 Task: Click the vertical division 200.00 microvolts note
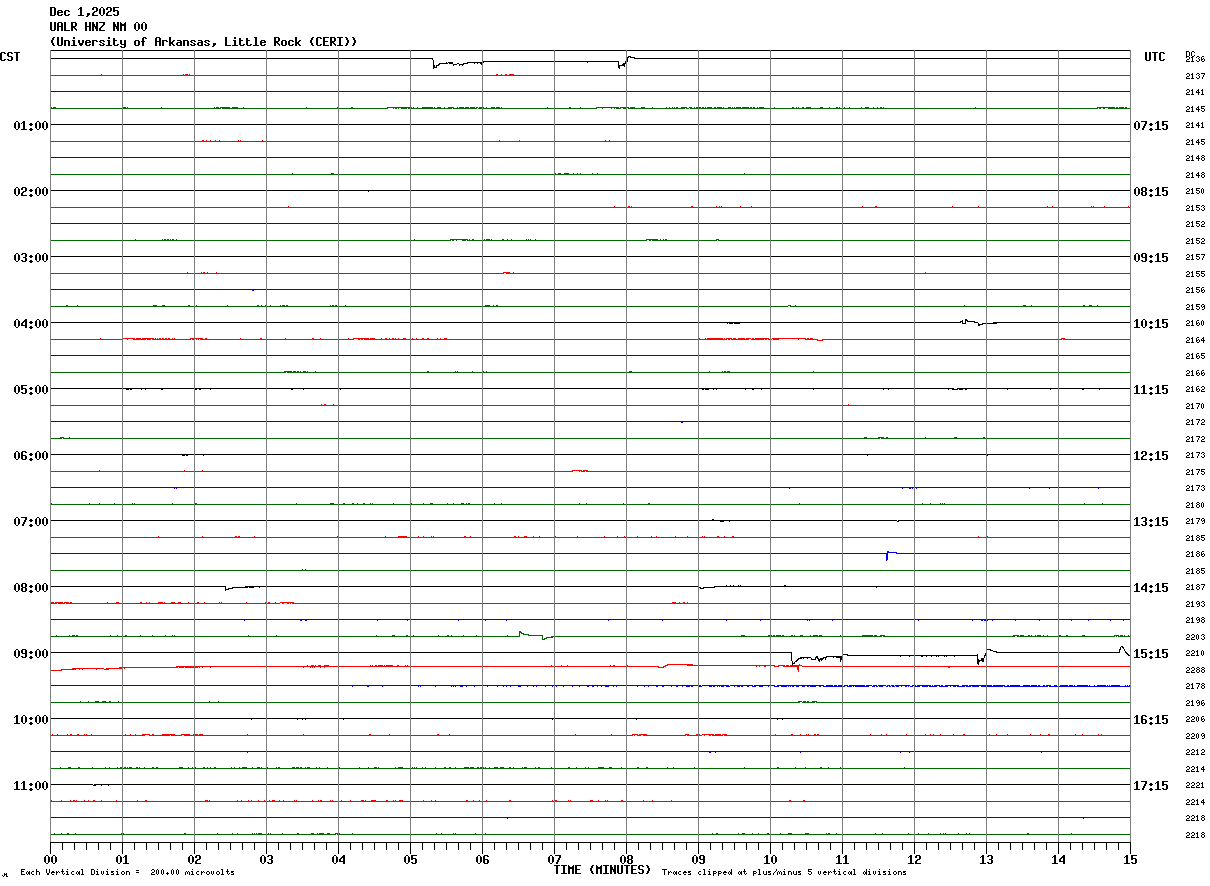[128, 873]
